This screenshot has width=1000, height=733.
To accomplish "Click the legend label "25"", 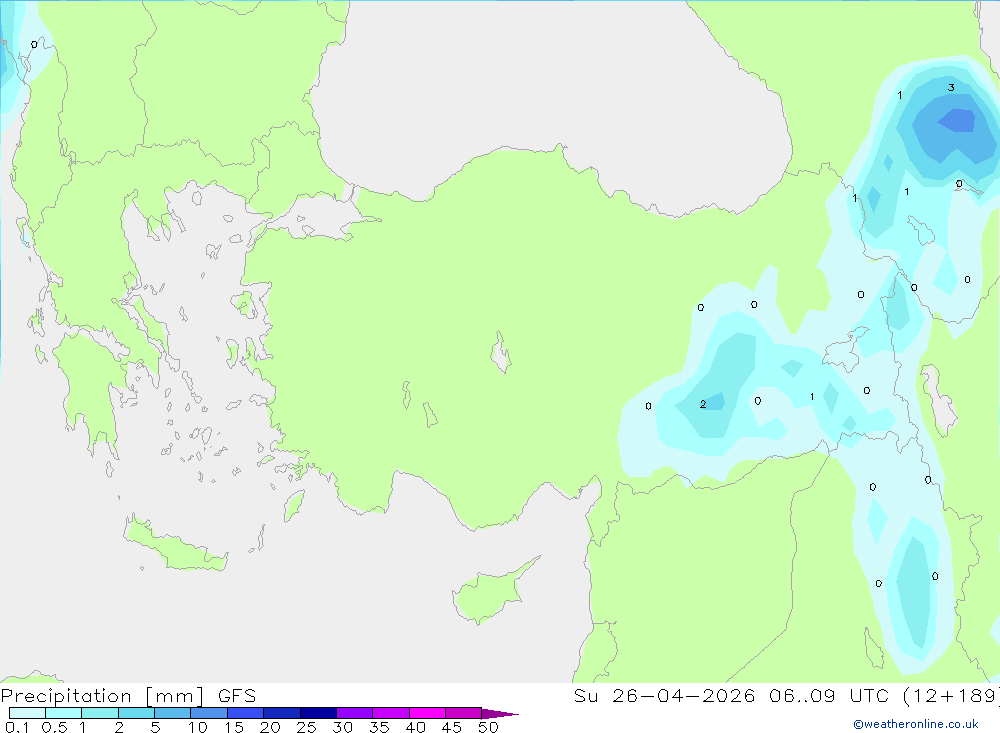I will (307, 727).
